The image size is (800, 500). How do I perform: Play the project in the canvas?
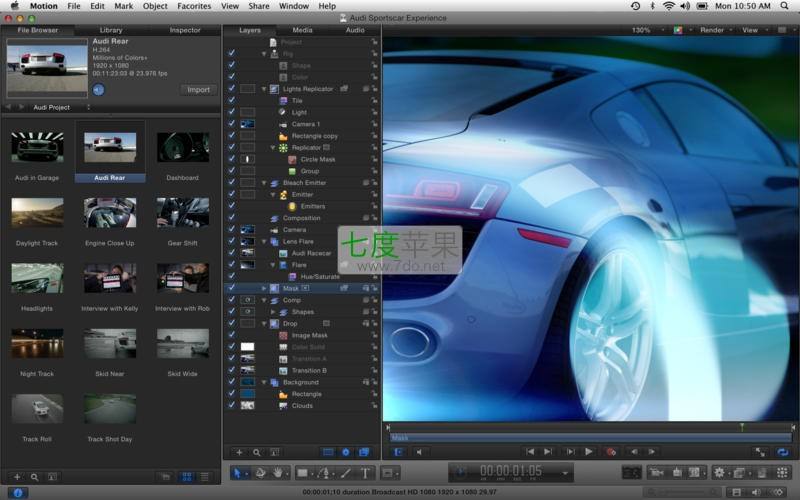pyautogui.click(x=588, y=452)
